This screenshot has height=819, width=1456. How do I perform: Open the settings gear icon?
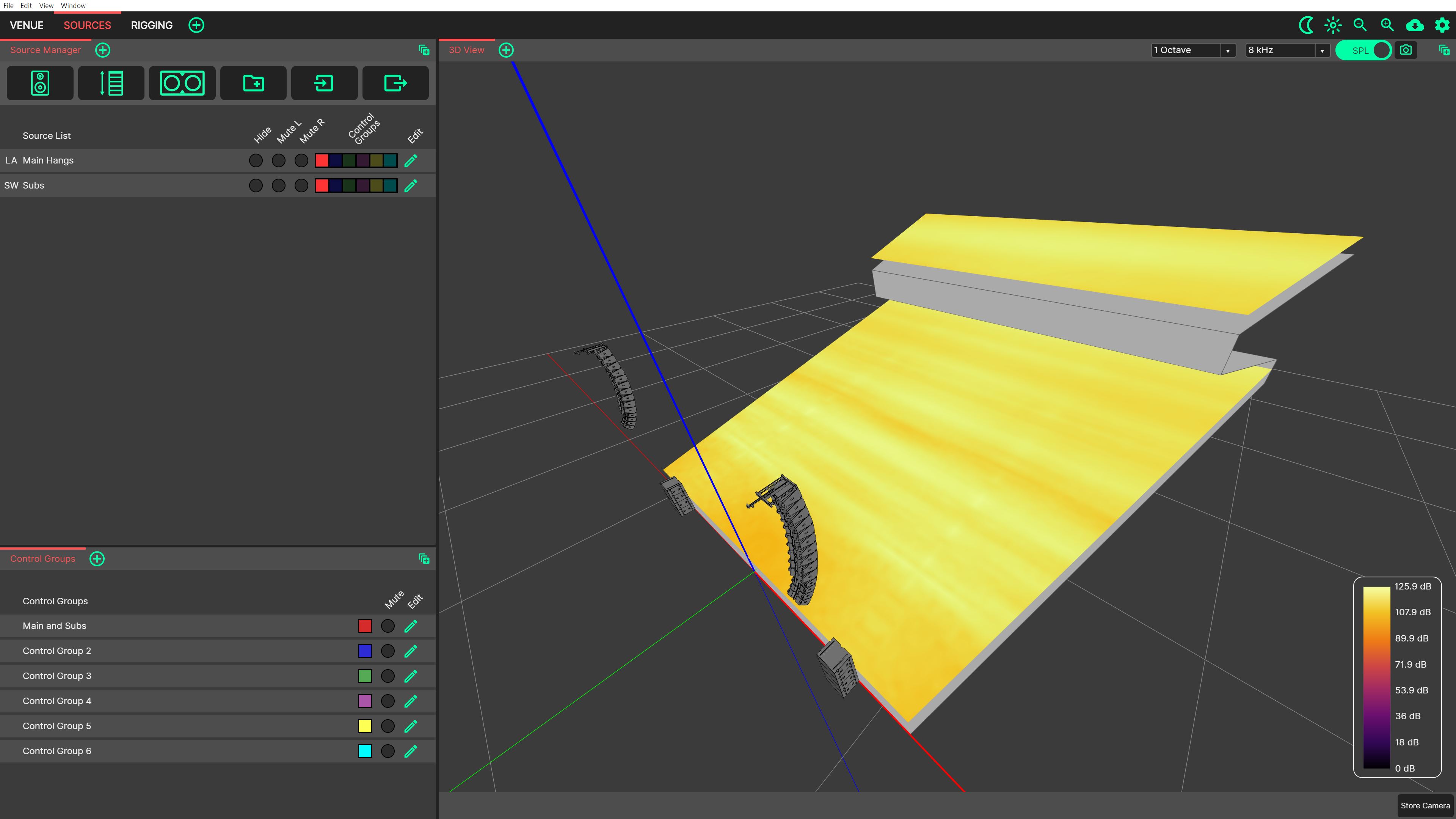coord(1442,25)
